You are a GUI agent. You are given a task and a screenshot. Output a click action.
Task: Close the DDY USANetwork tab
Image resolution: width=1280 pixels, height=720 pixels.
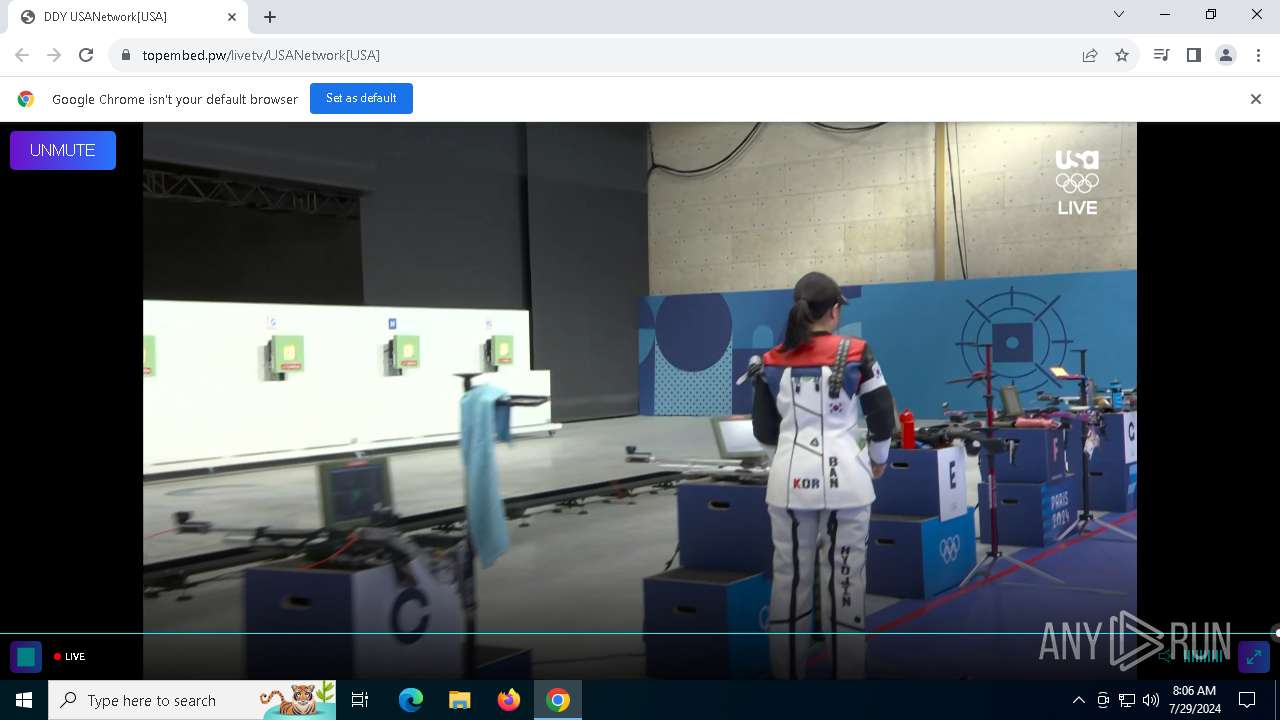click(x=232, y=17)
